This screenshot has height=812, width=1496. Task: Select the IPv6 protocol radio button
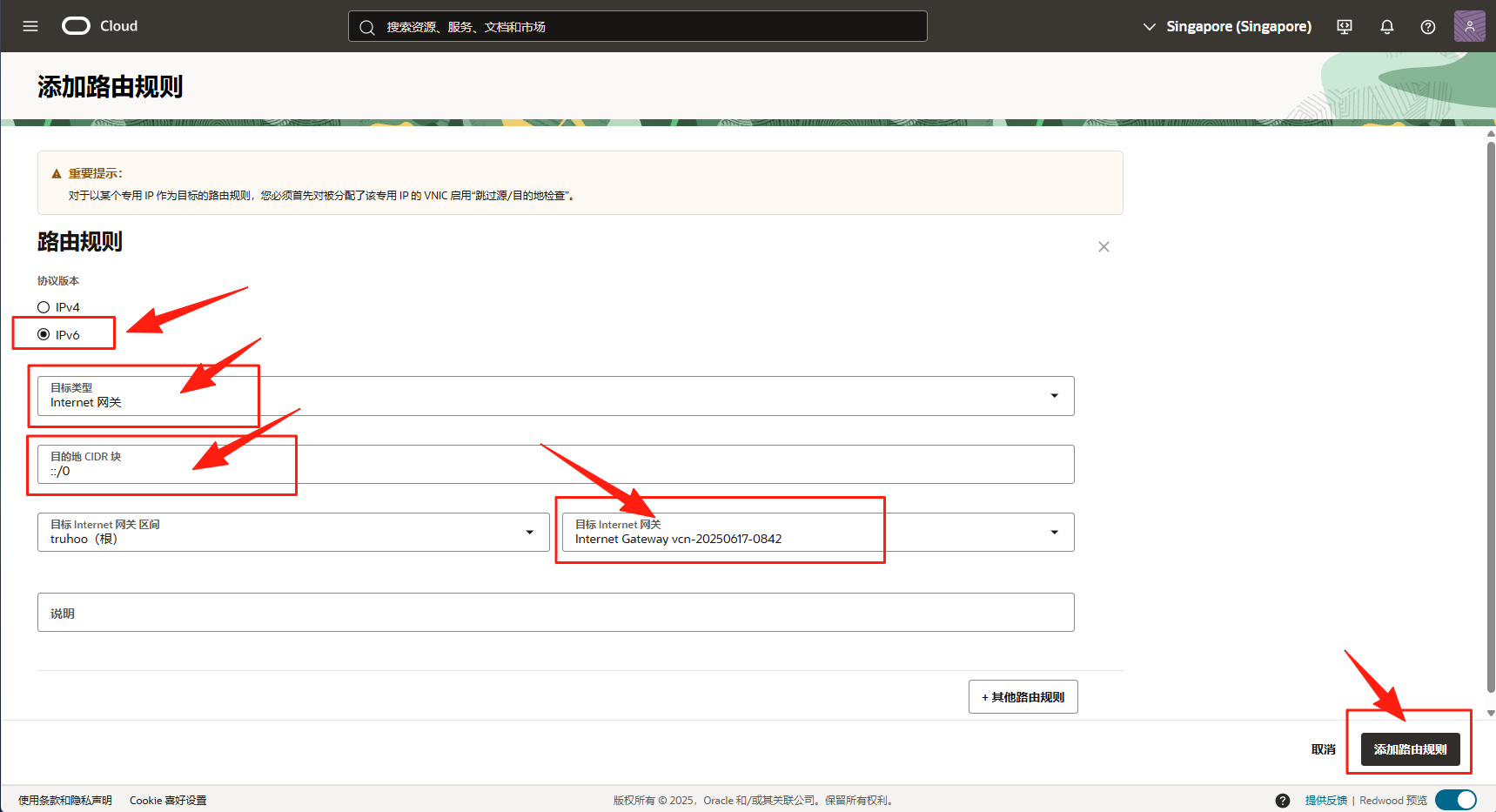pos(44,335)
